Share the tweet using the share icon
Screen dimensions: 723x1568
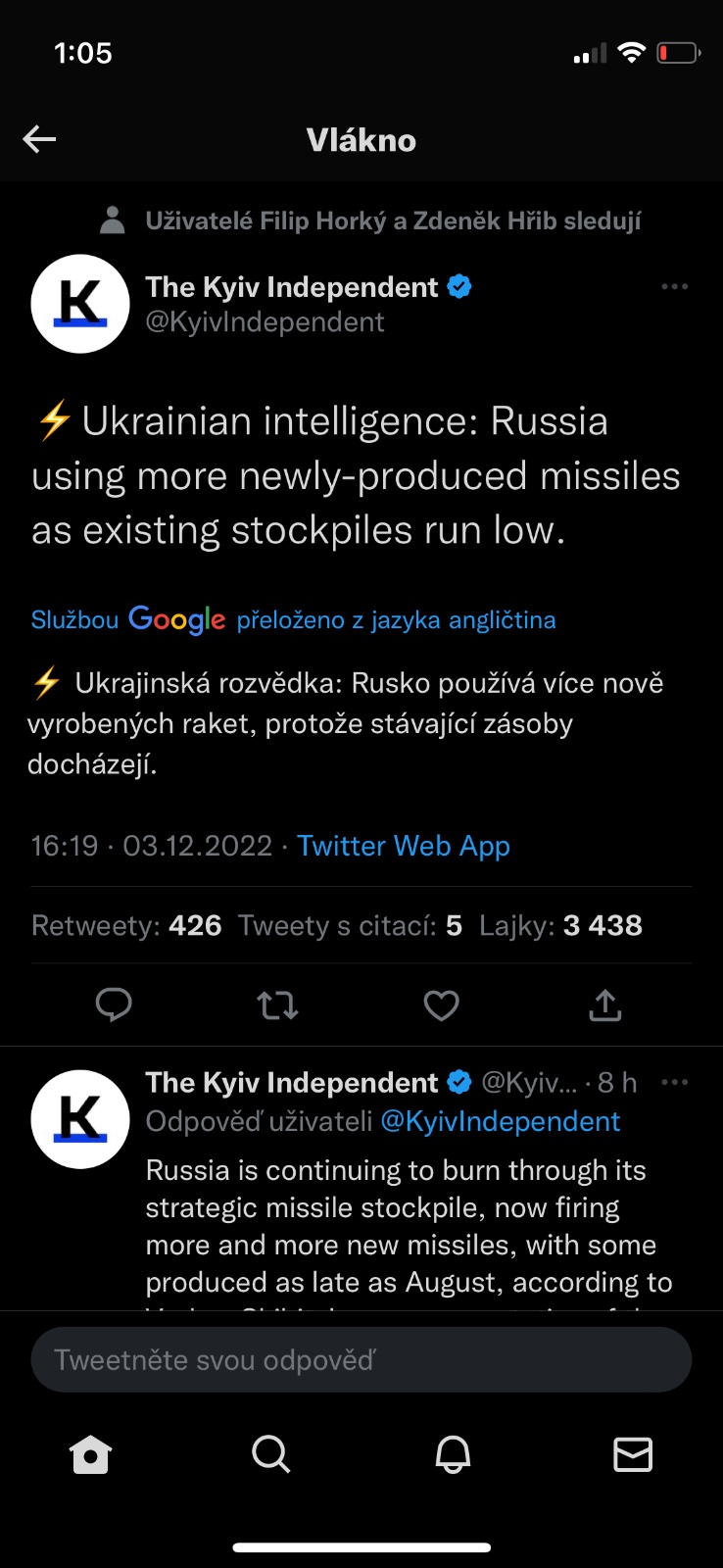point(605,1004)
